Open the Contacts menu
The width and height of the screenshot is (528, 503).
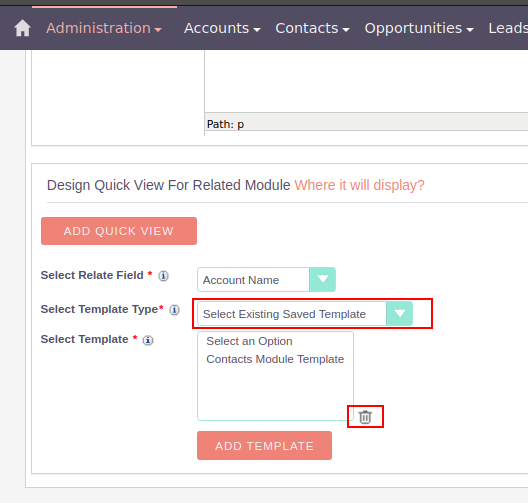pos(312,28)
